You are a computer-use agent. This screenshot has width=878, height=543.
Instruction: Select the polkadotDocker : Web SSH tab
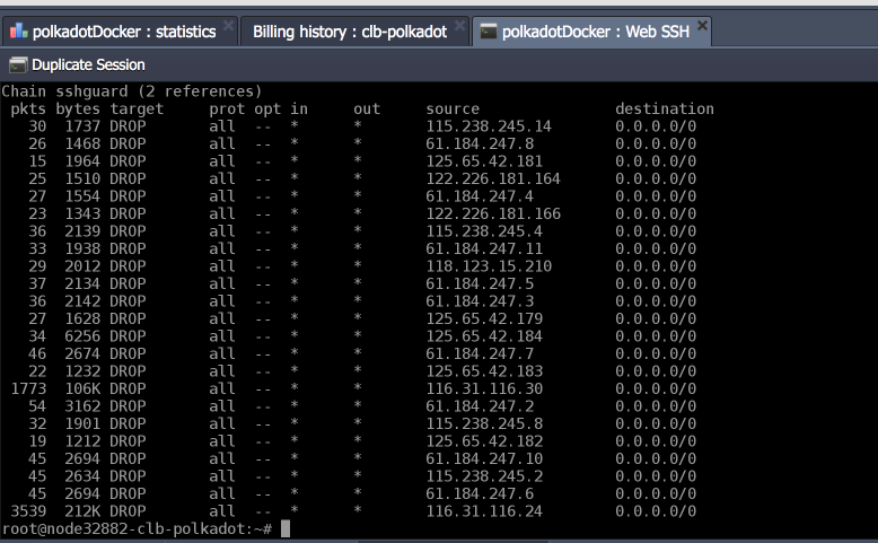pos(597,32)
